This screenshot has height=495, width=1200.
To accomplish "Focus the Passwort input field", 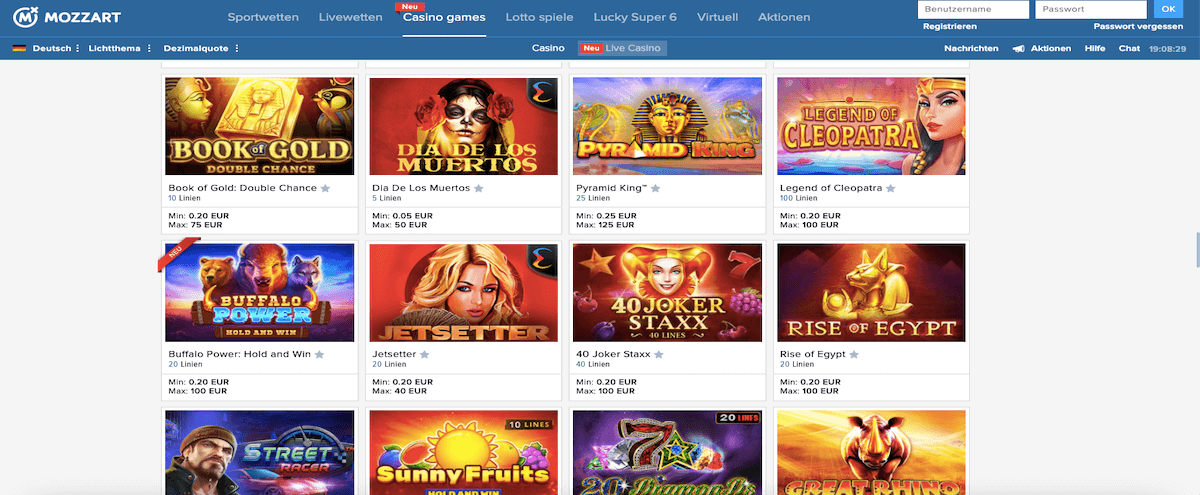I will point(1091,10).
